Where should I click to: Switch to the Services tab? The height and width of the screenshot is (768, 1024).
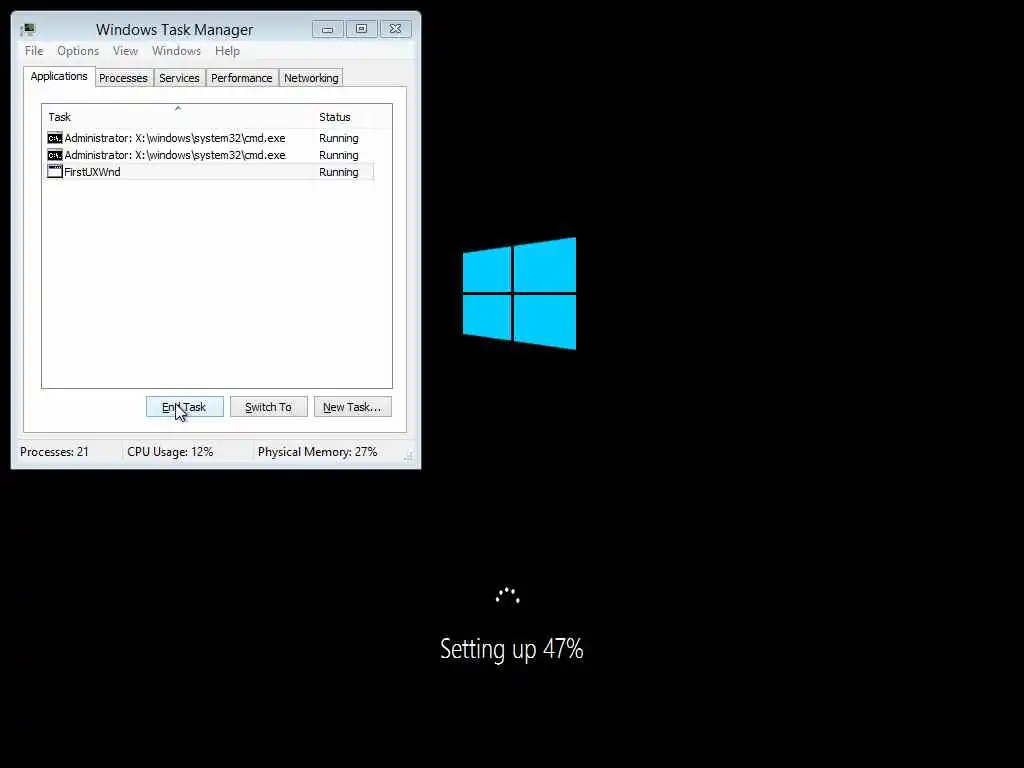click(x=179, y=78)
